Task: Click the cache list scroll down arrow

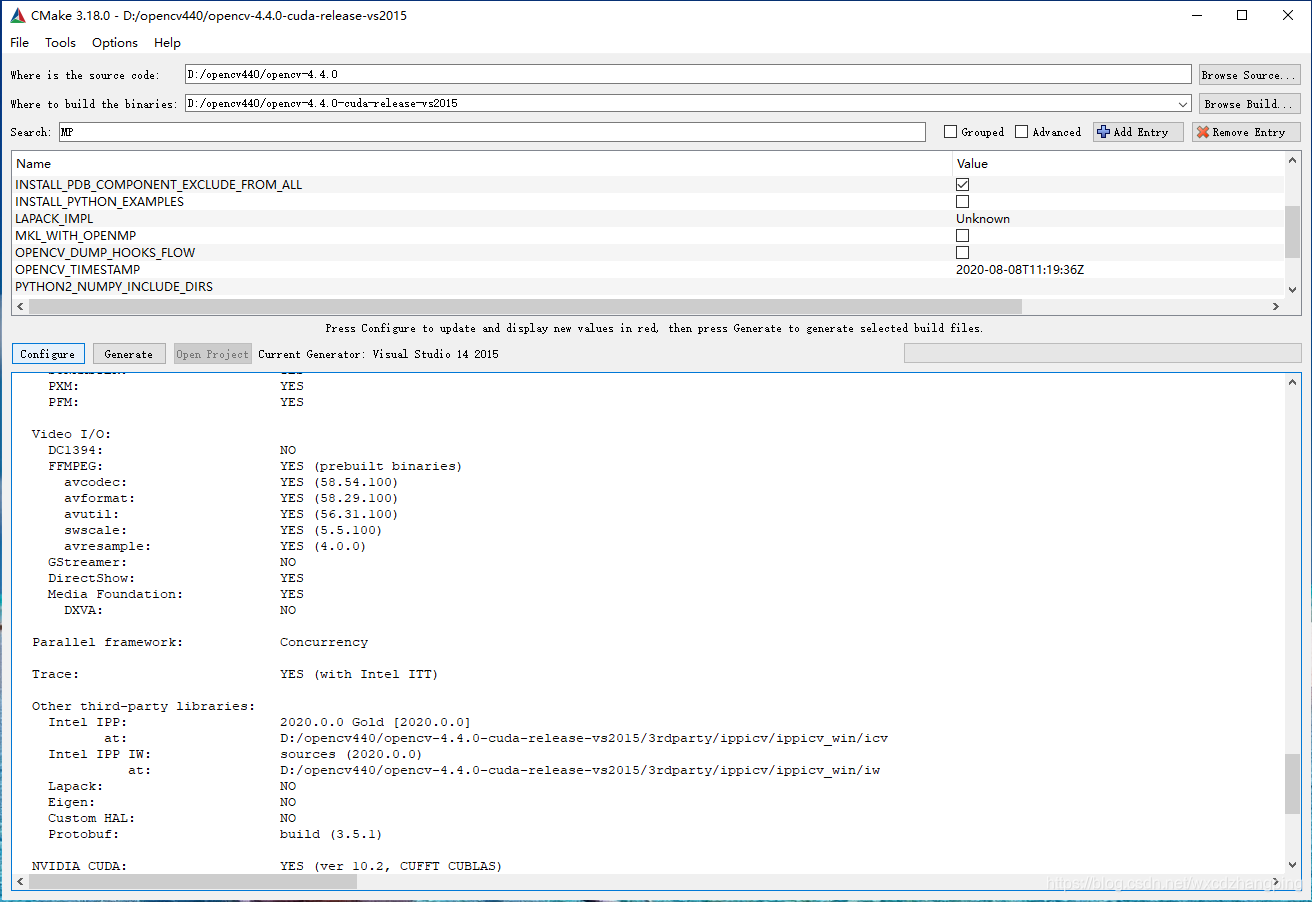Action: pyautogui.click(x=1293, y=290)
